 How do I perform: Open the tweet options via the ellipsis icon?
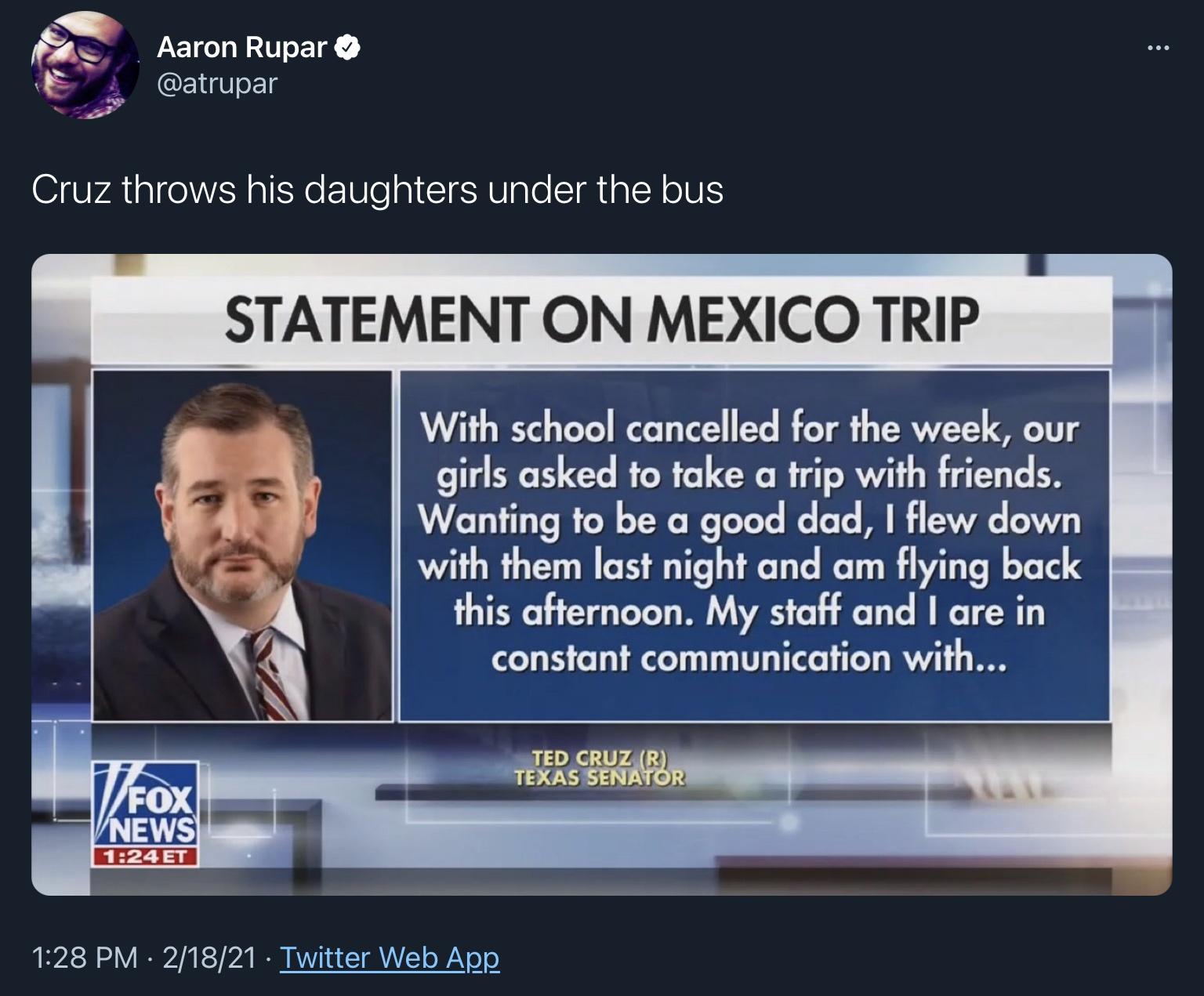[x=1160, y=47]
